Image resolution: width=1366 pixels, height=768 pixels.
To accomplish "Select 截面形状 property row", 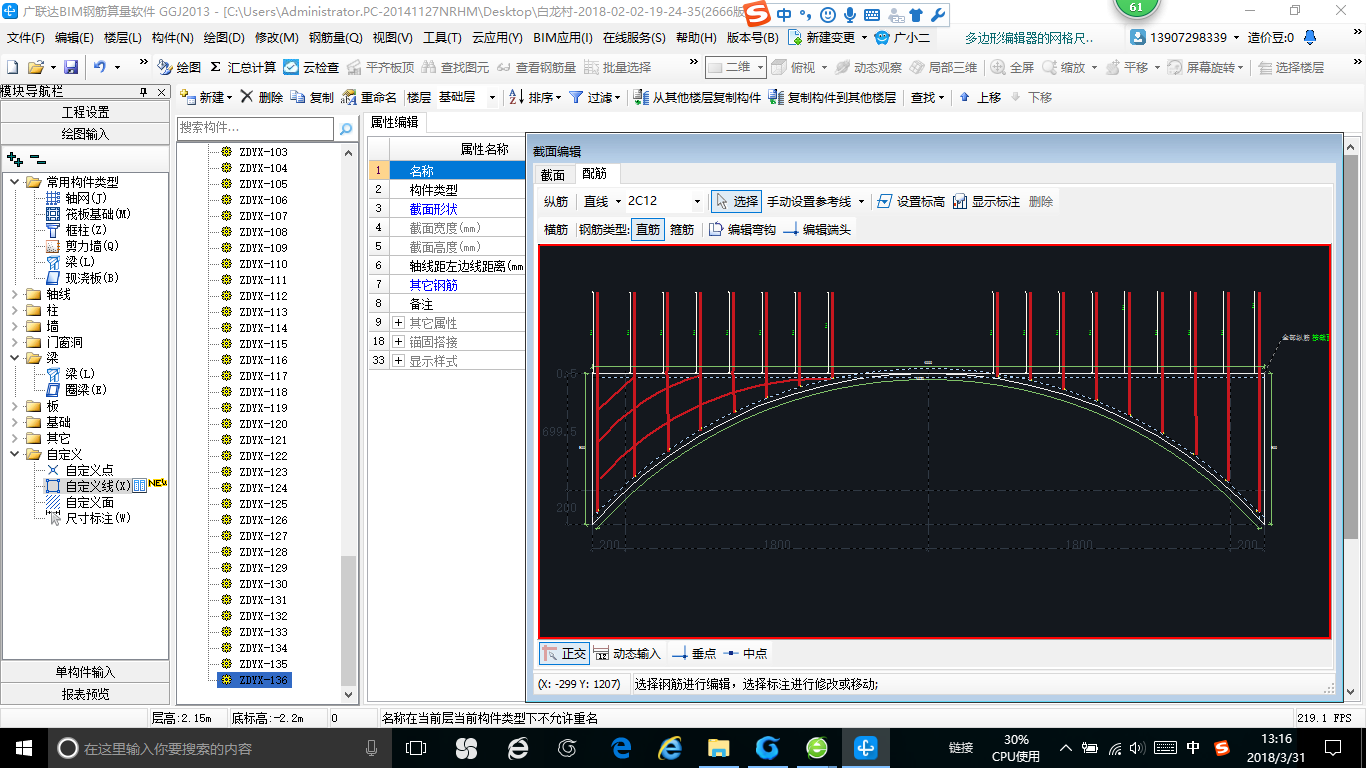I will 433,209.
